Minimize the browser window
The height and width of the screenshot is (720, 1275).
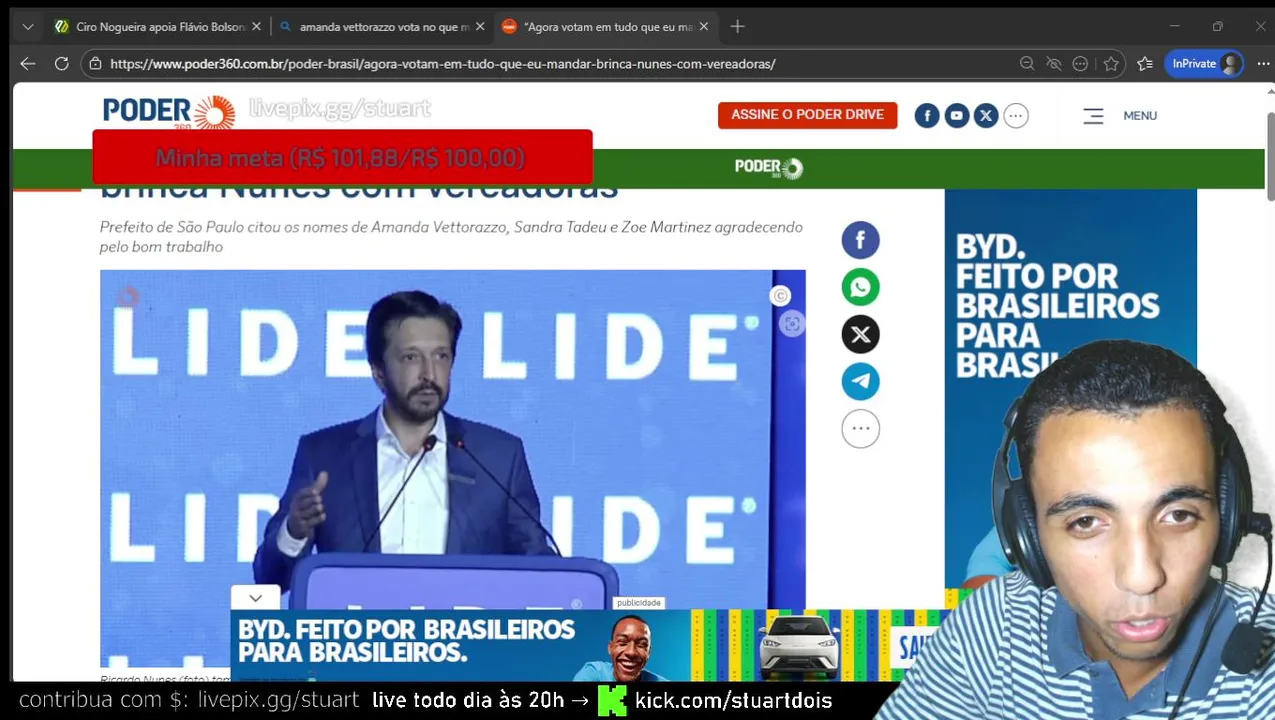1175,27
